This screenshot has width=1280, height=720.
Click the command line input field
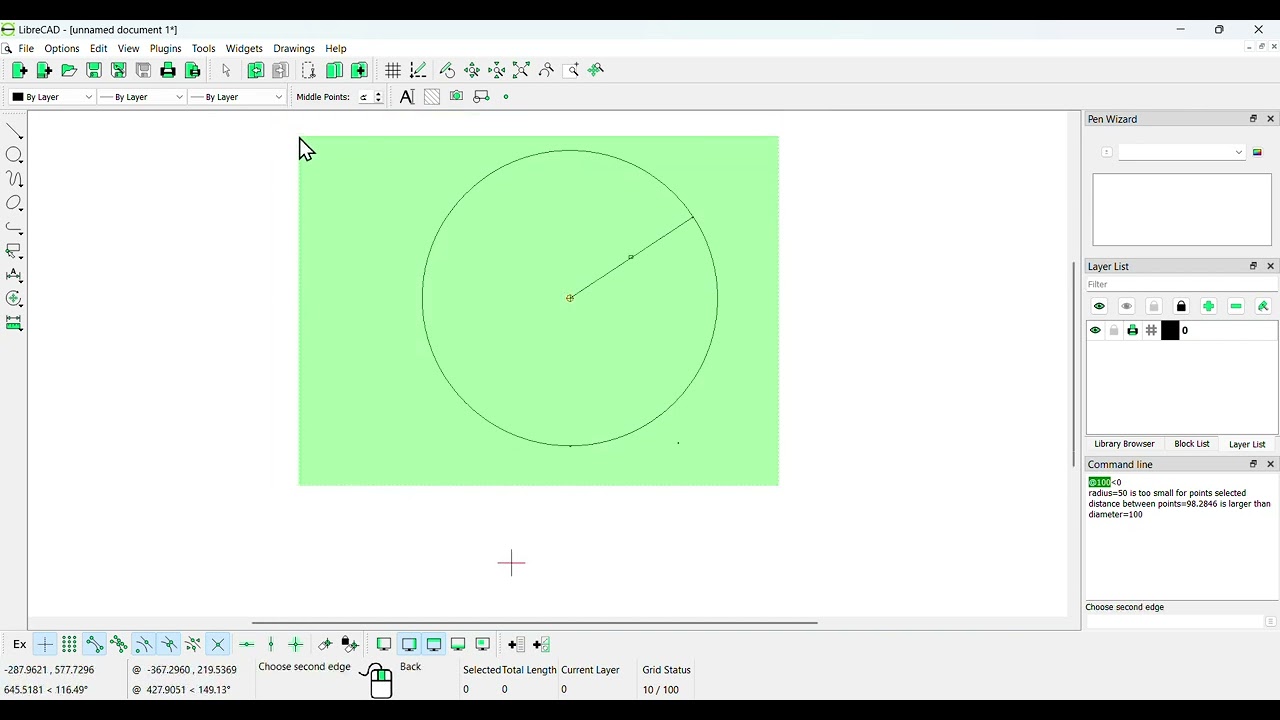[x=1176, y=622]
